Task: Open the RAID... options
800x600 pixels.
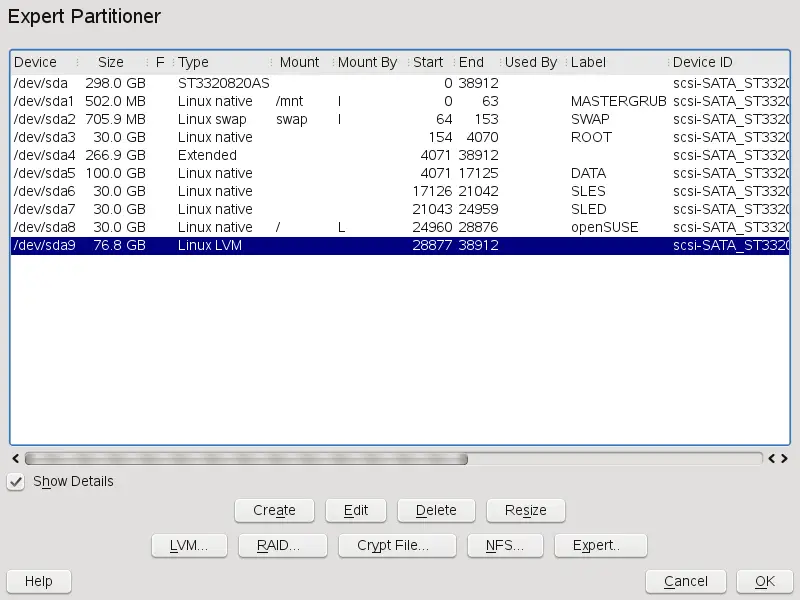Action: click(277, 546)
